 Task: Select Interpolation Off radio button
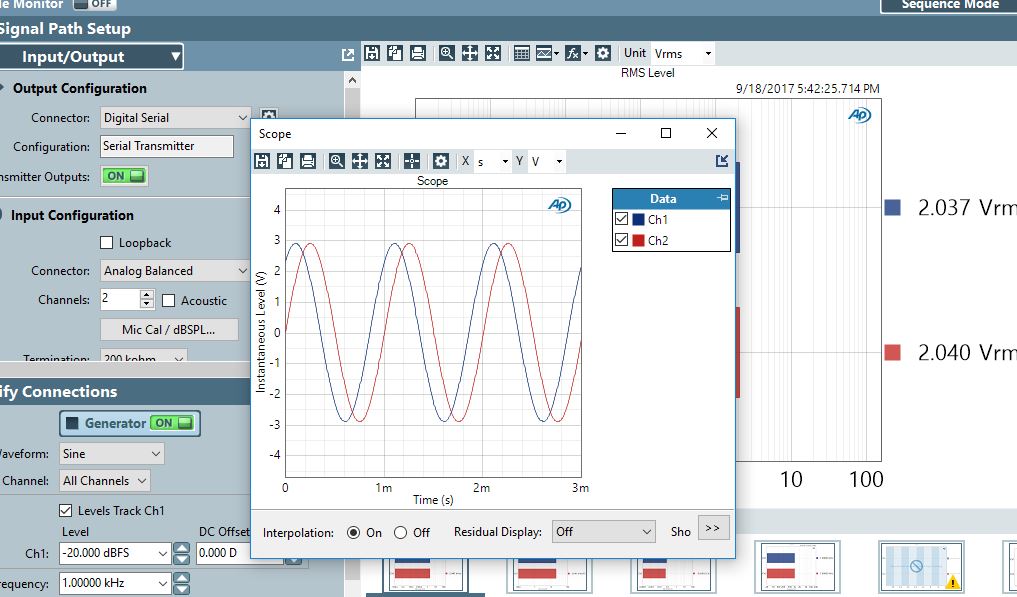[x=401, y=533]
